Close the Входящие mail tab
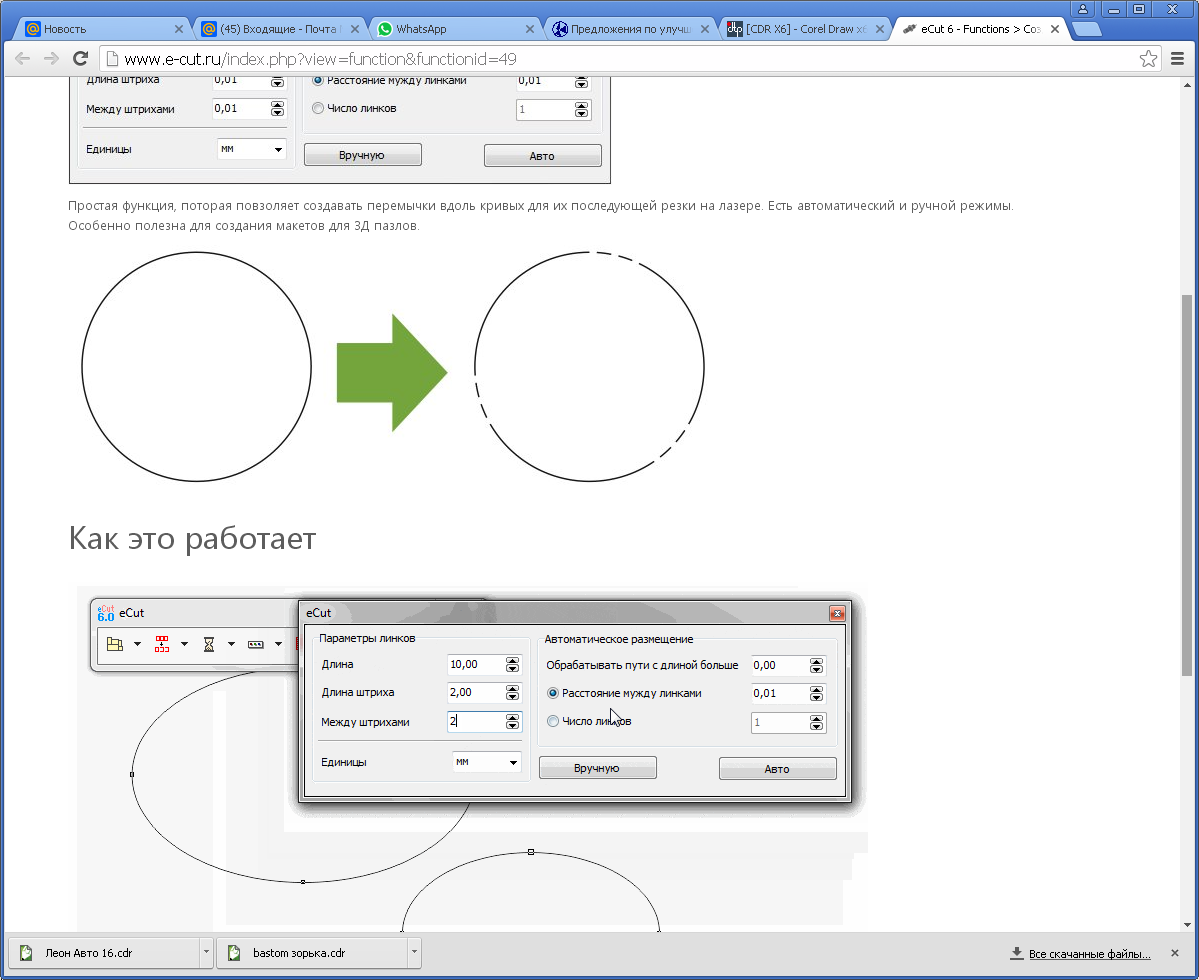 coord(355,29)
